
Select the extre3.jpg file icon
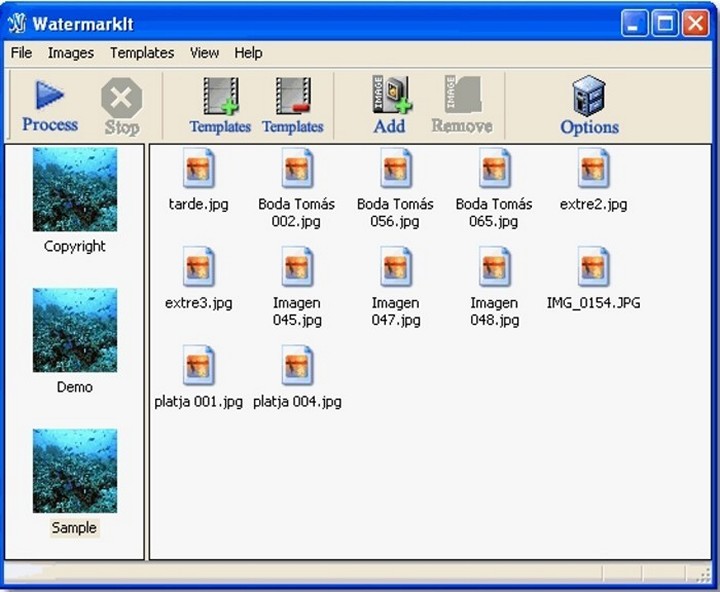[x=198, y=267]
